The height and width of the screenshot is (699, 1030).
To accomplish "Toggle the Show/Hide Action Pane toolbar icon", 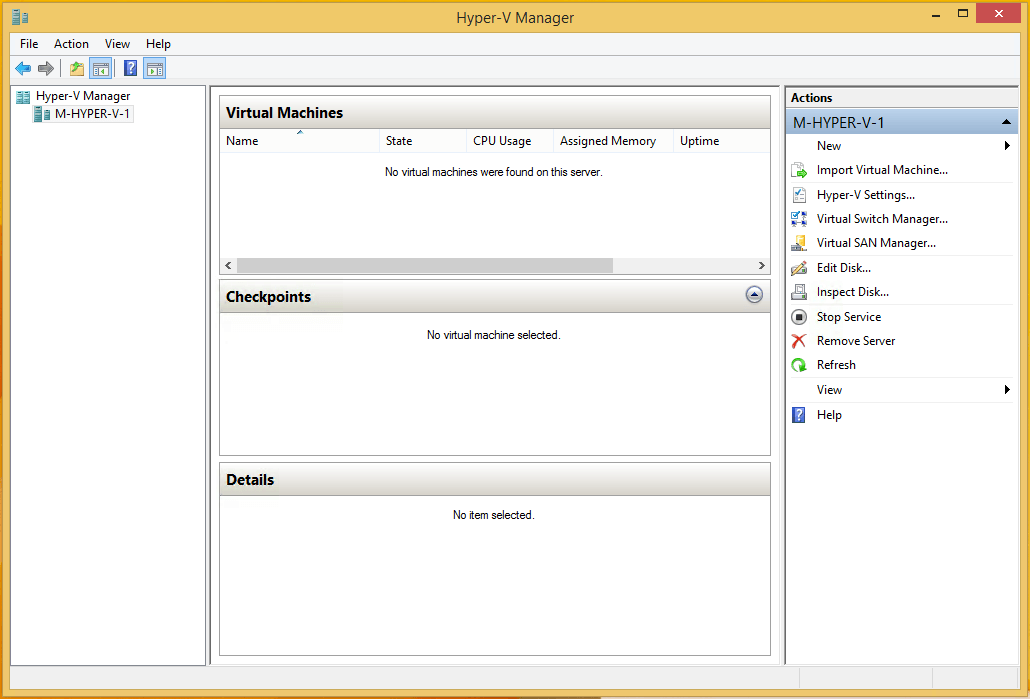I will [x=155, y=68].
